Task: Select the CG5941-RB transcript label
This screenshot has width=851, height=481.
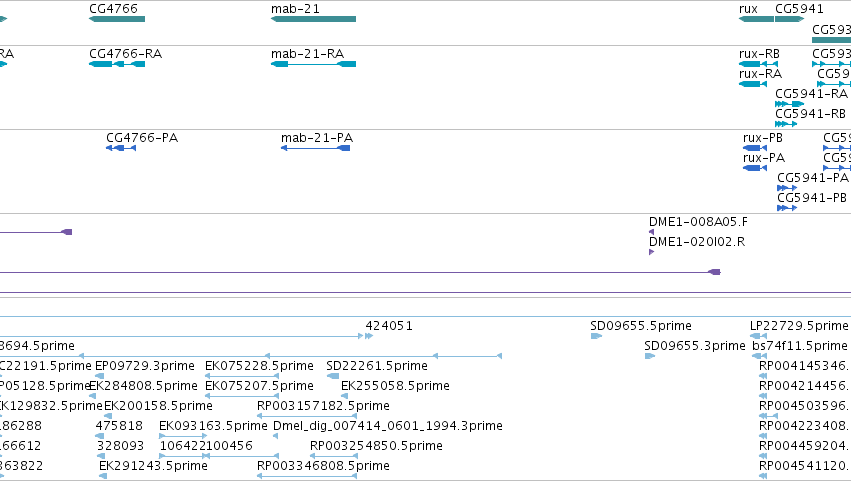Action: click(x=810, y=114)
